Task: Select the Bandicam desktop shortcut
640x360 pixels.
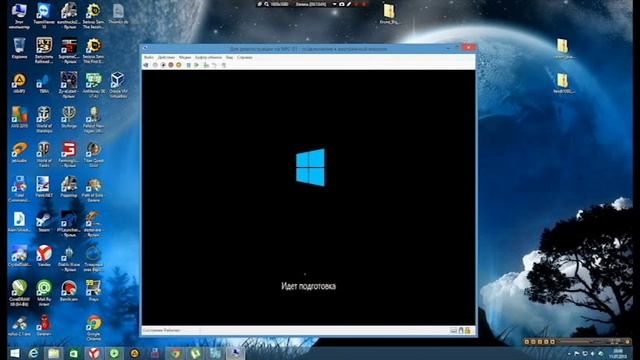Action: click(x=69, y=291)
